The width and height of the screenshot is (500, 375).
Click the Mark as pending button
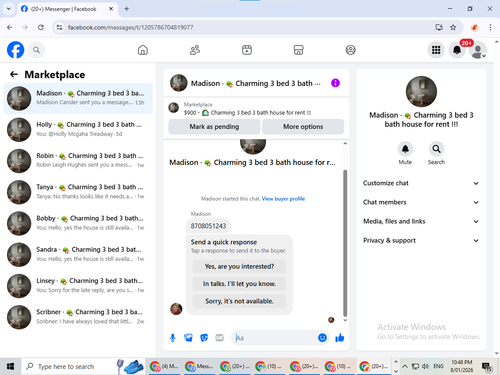click(x=214, y=127)
